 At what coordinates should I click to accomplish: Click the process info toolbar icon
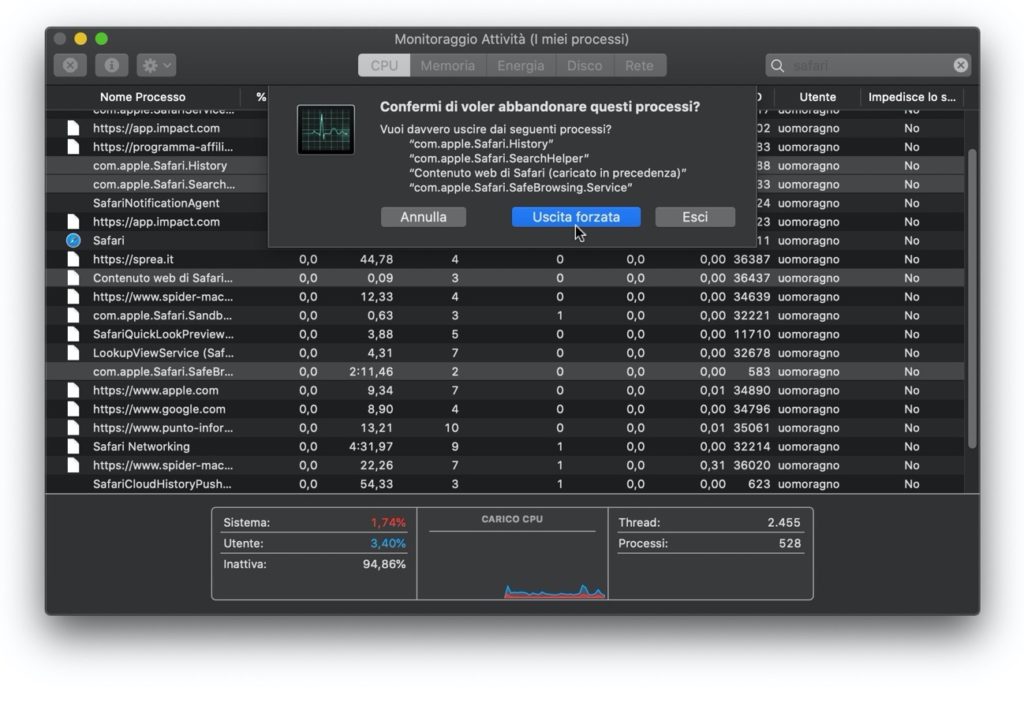click(x=112, y=65)
